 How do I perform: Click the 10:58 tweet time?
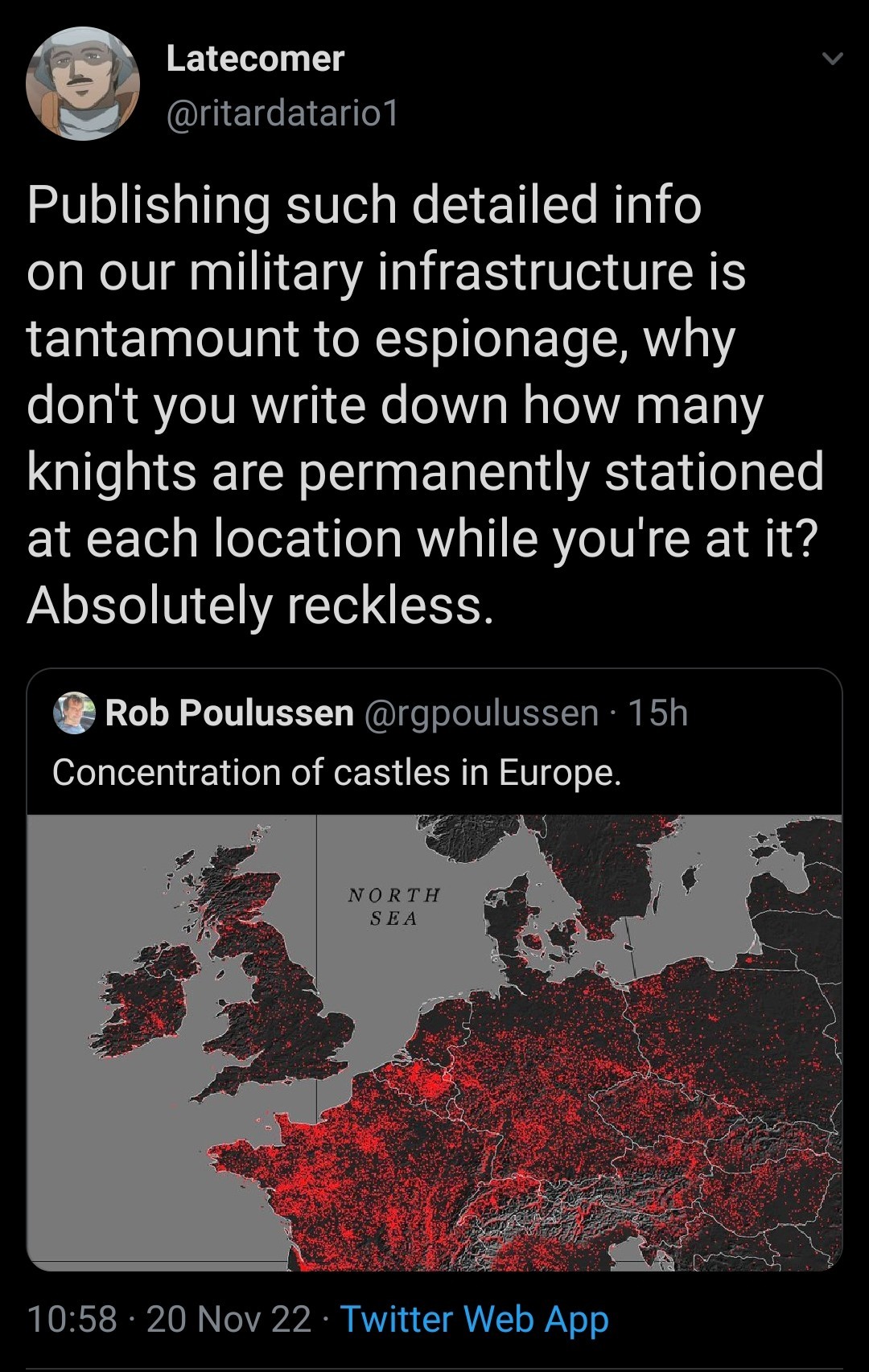click(72, 1320)
